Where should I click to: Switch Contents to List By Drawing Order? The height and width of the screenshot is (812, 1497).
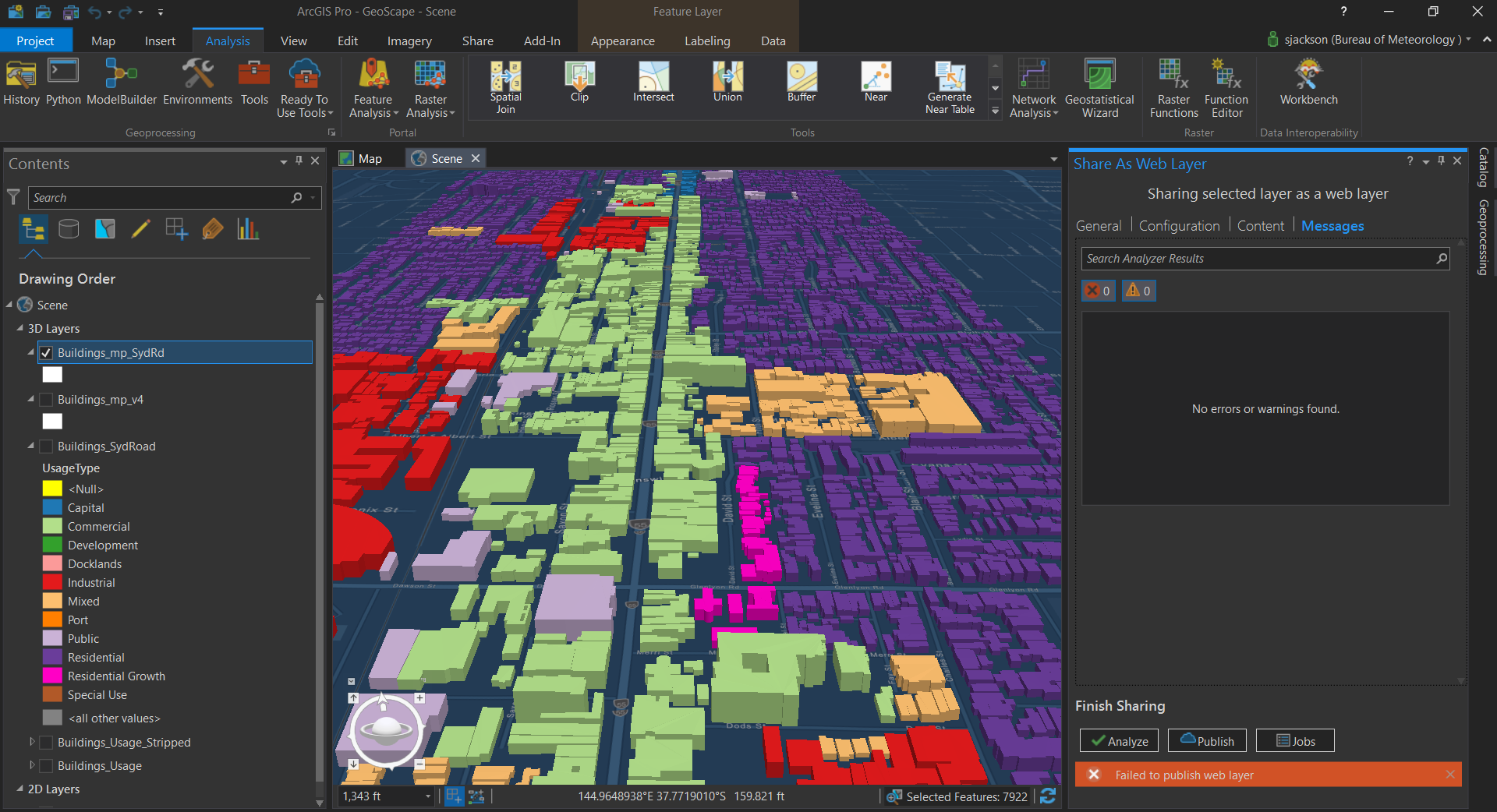tap(33, 229)
